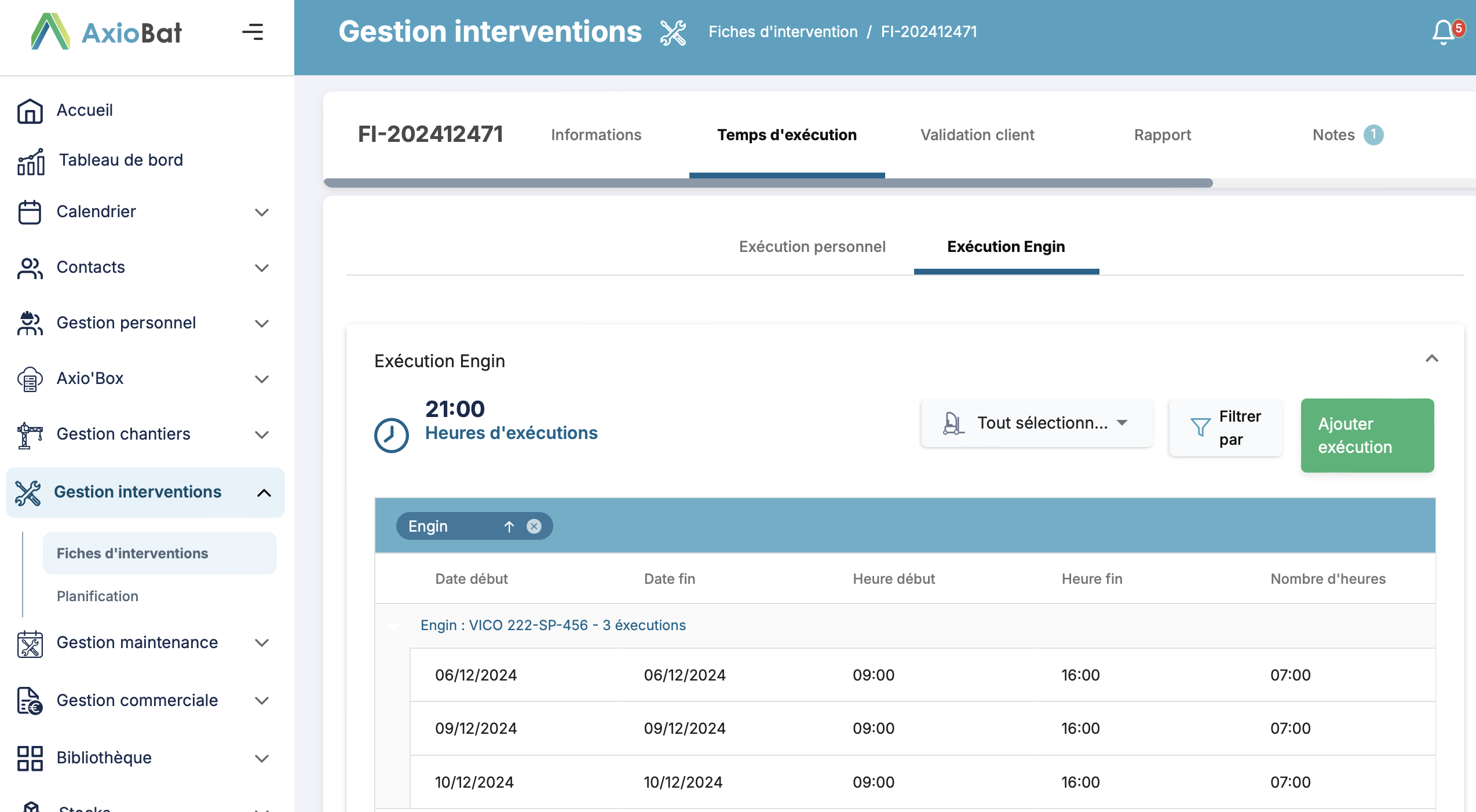
Task: Open Fiches d'intervention breadcrumb link
Action: 783,32
